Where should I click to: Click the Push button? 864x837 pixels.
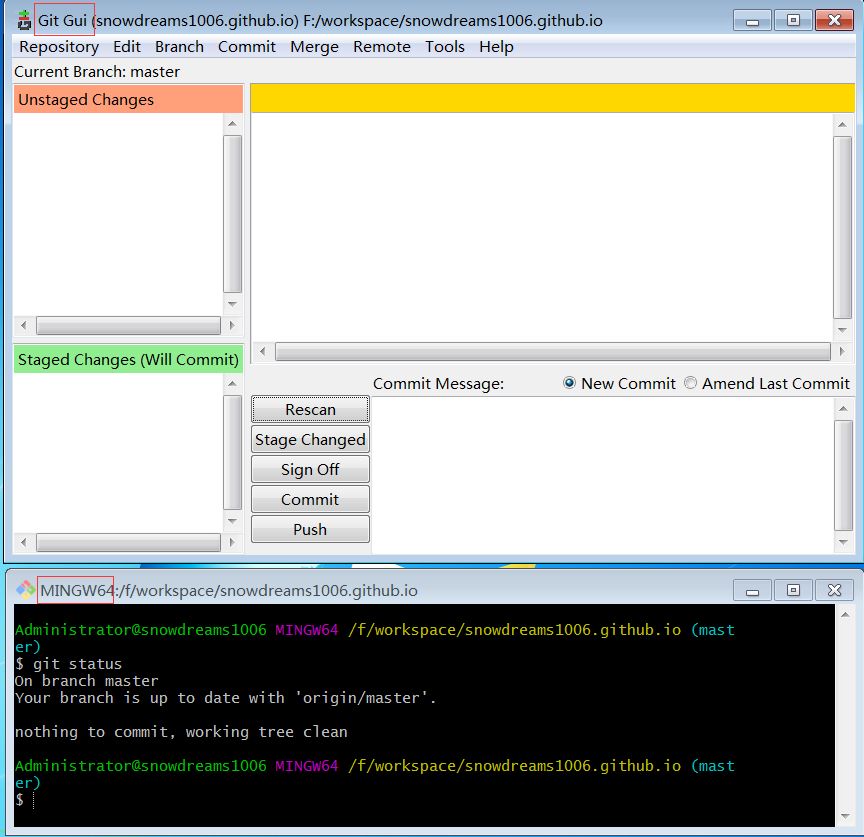point(310,529)
